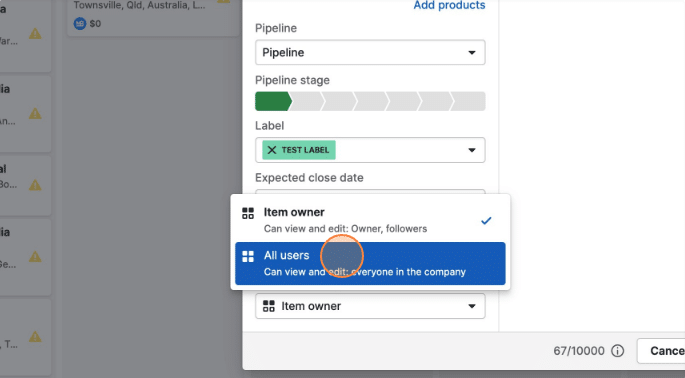Choose Item owner visibility option
This screenshot has height=378, width=685.
[x=370, y=220]
